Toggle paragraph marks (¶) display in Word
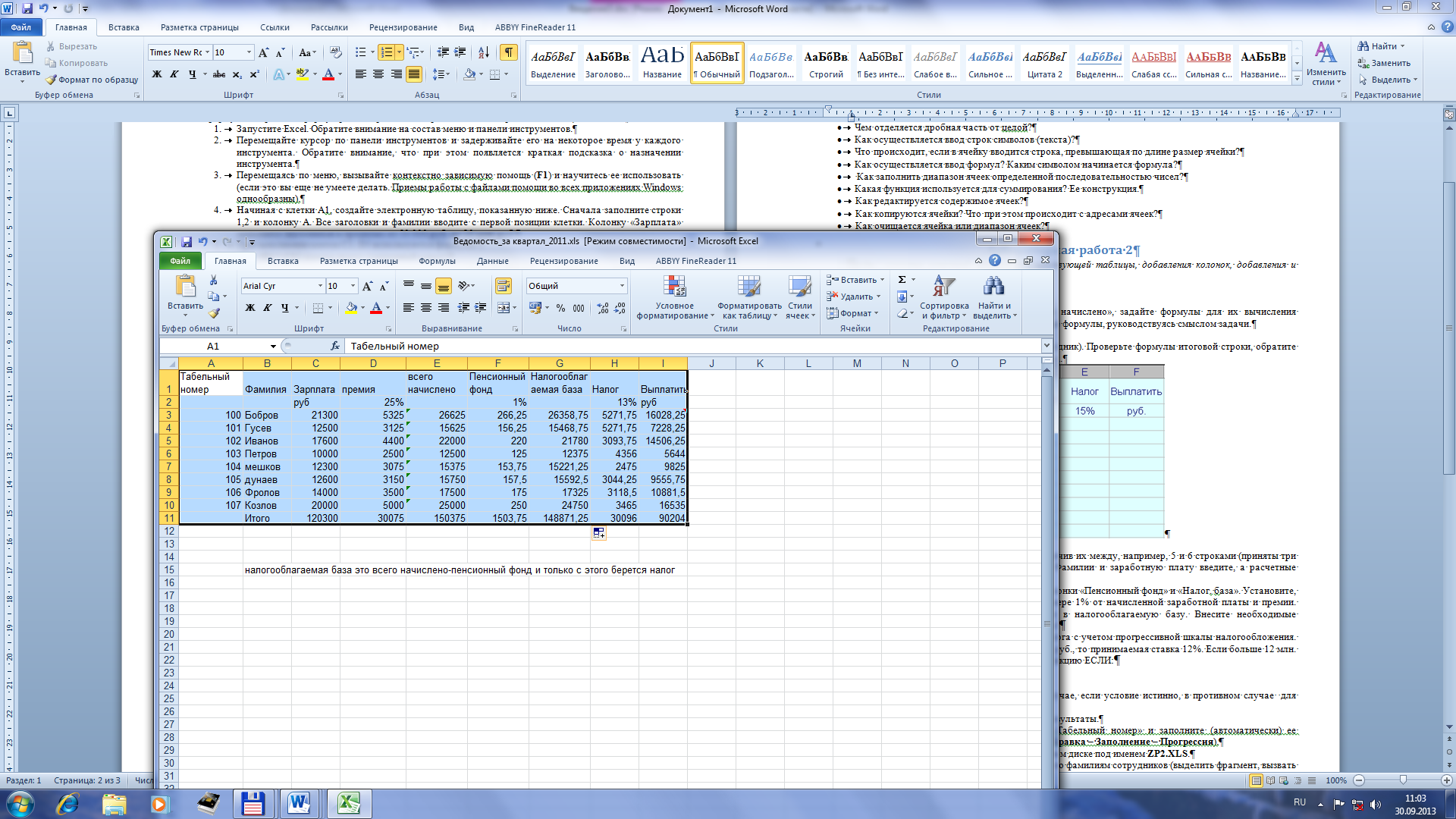The width and height of the screenshot is (1456, 819). (508, 52)
